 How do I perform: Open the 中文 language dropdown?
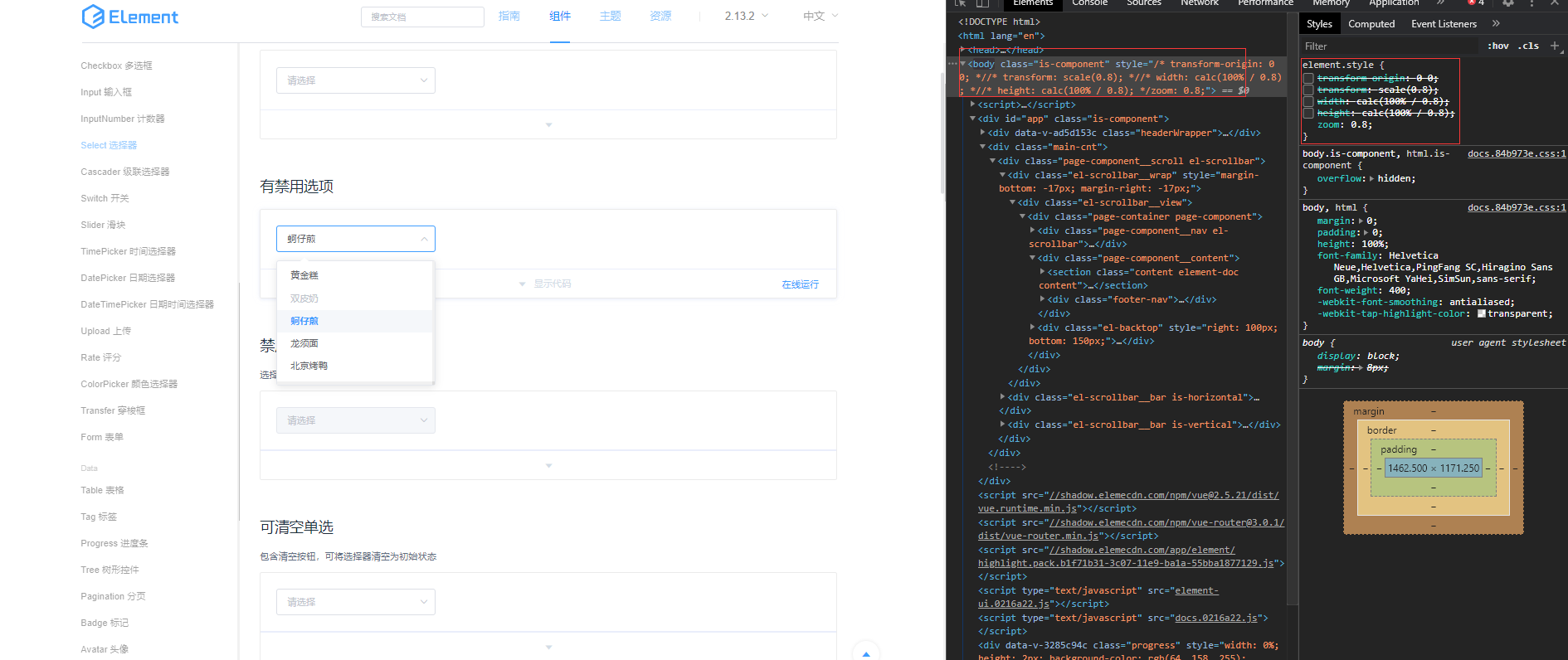pos(821,16)
